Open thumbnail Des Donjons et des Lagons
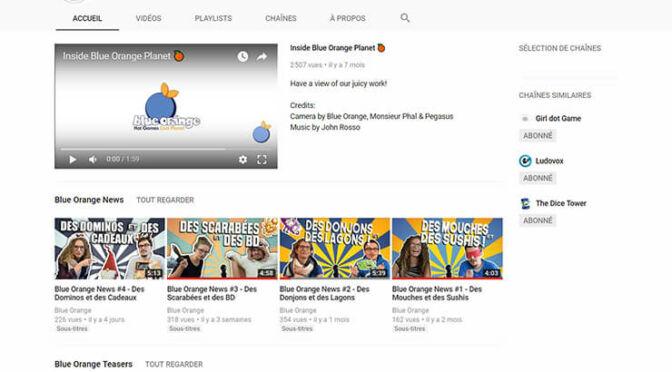 click(335, 249)
